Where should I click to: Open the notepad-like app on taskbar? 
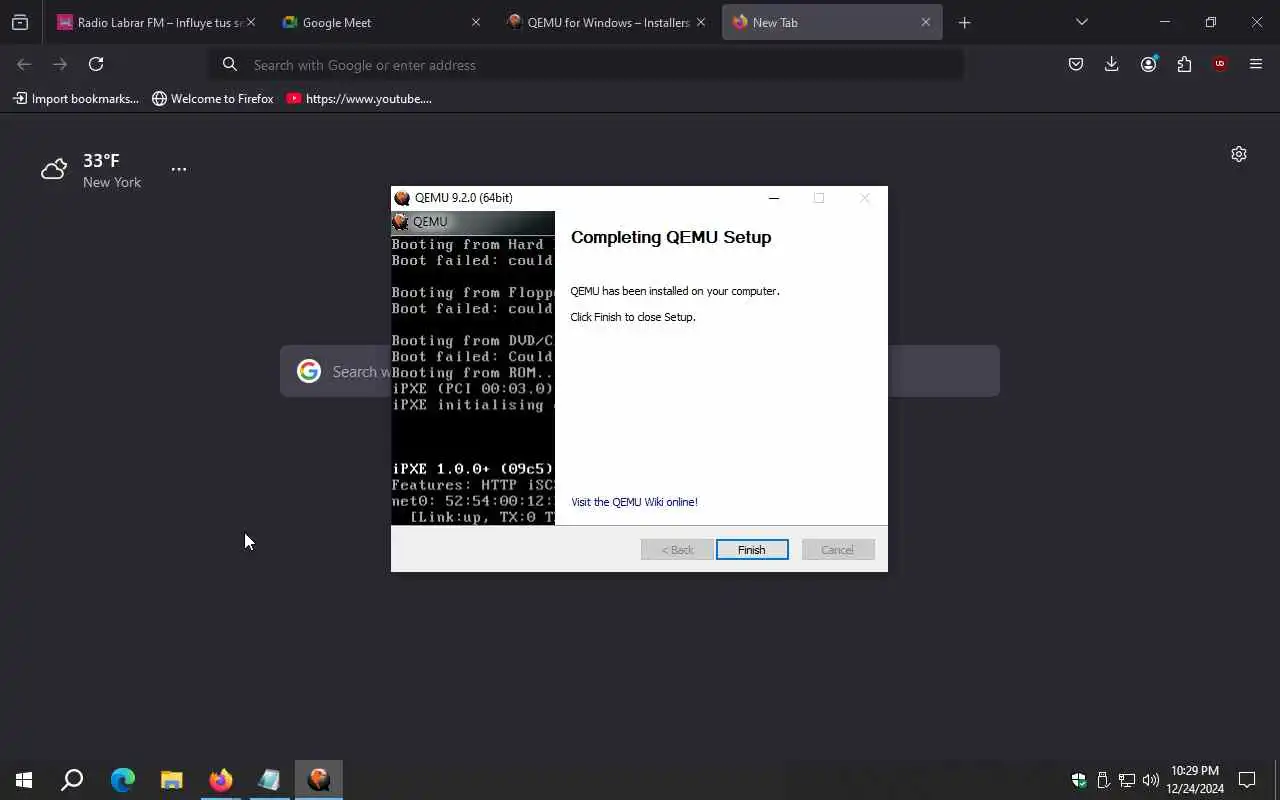click(269, 780)
